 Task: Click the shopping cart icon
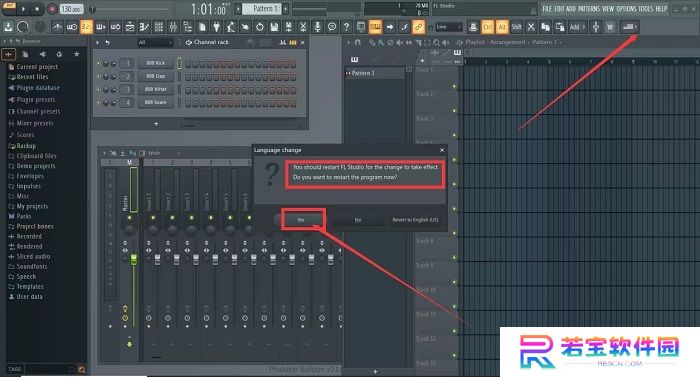(x=610, y=27)
